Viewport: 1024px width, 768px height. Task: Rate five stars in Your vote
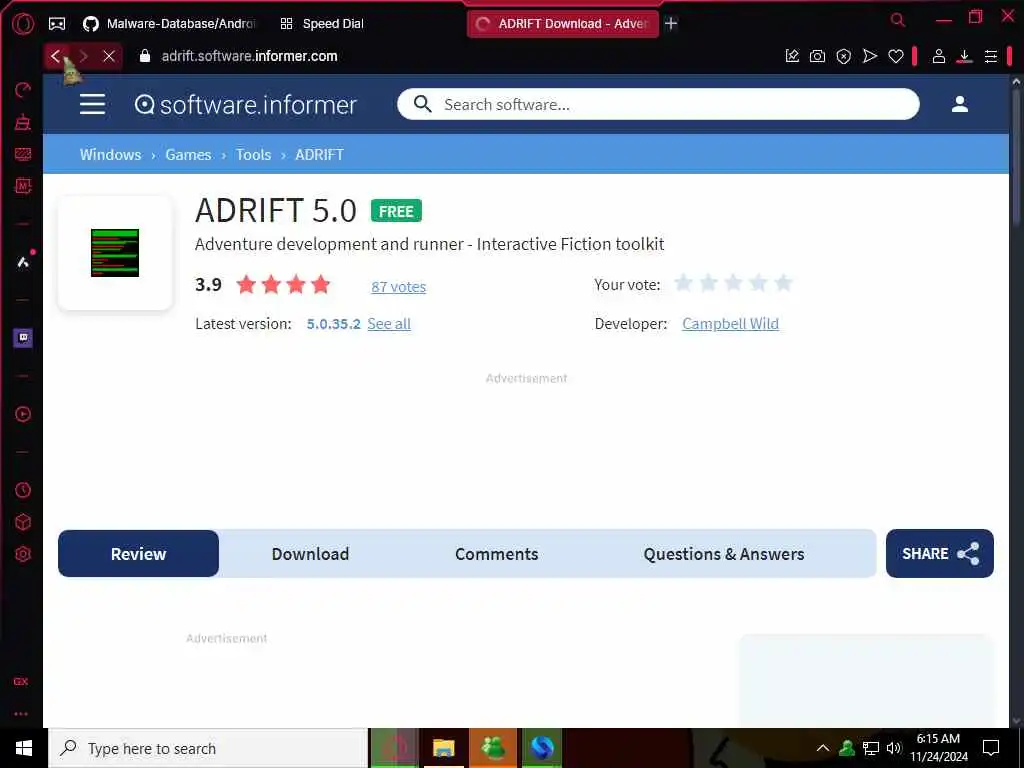point(783,283)
